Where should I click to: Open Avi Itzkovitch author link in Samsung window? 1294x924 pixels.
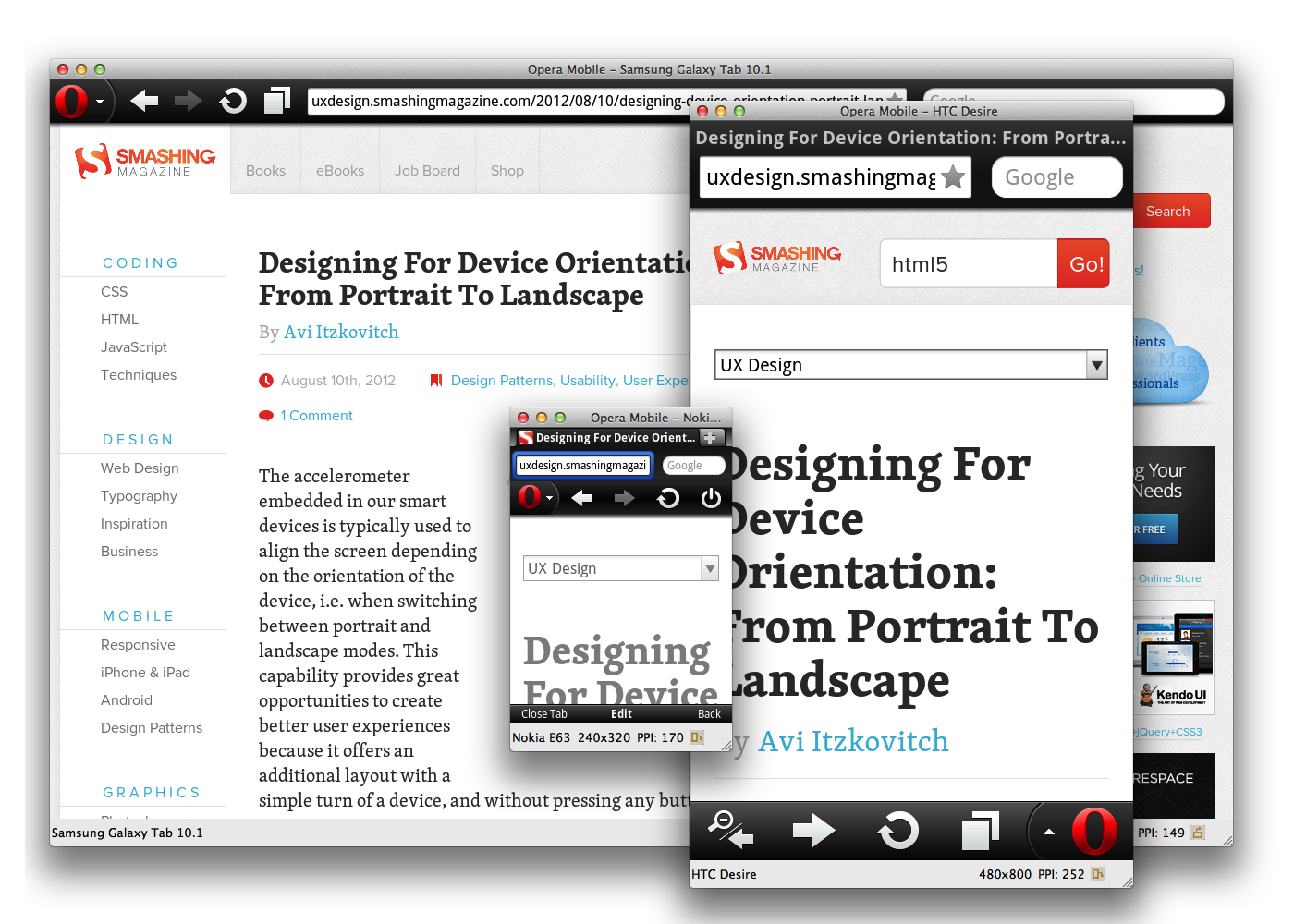[341, 332]
